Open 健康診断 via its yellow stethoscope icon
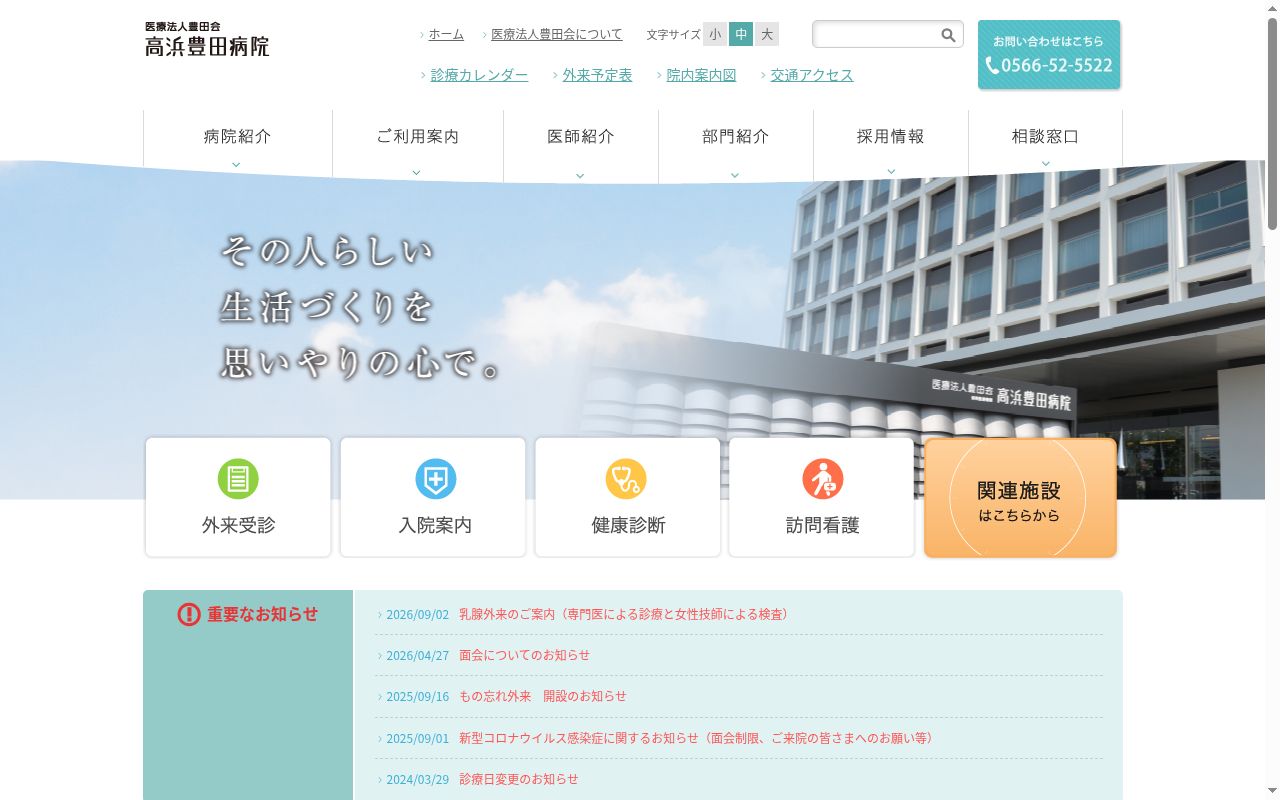The width and height of the screenshot is (1280, 800). [626, 479]
